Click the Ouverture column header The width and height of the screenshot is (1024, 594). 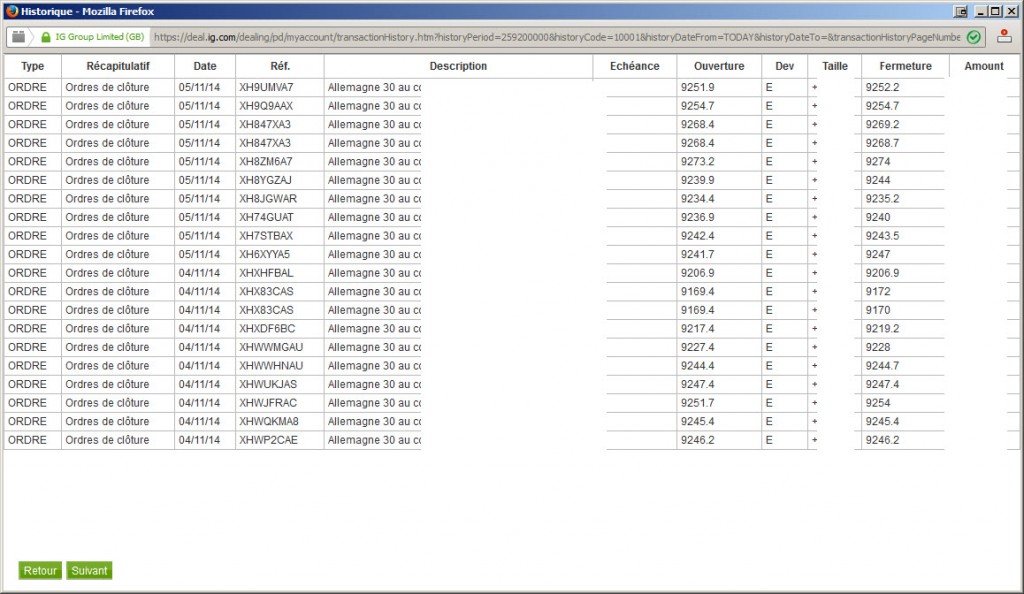[719, 66]
